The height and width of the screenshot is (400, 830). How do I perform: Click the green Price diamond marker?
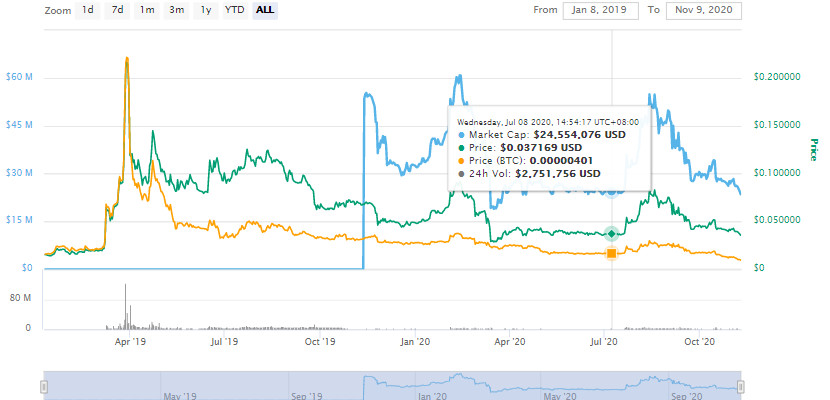pos(612,233)
